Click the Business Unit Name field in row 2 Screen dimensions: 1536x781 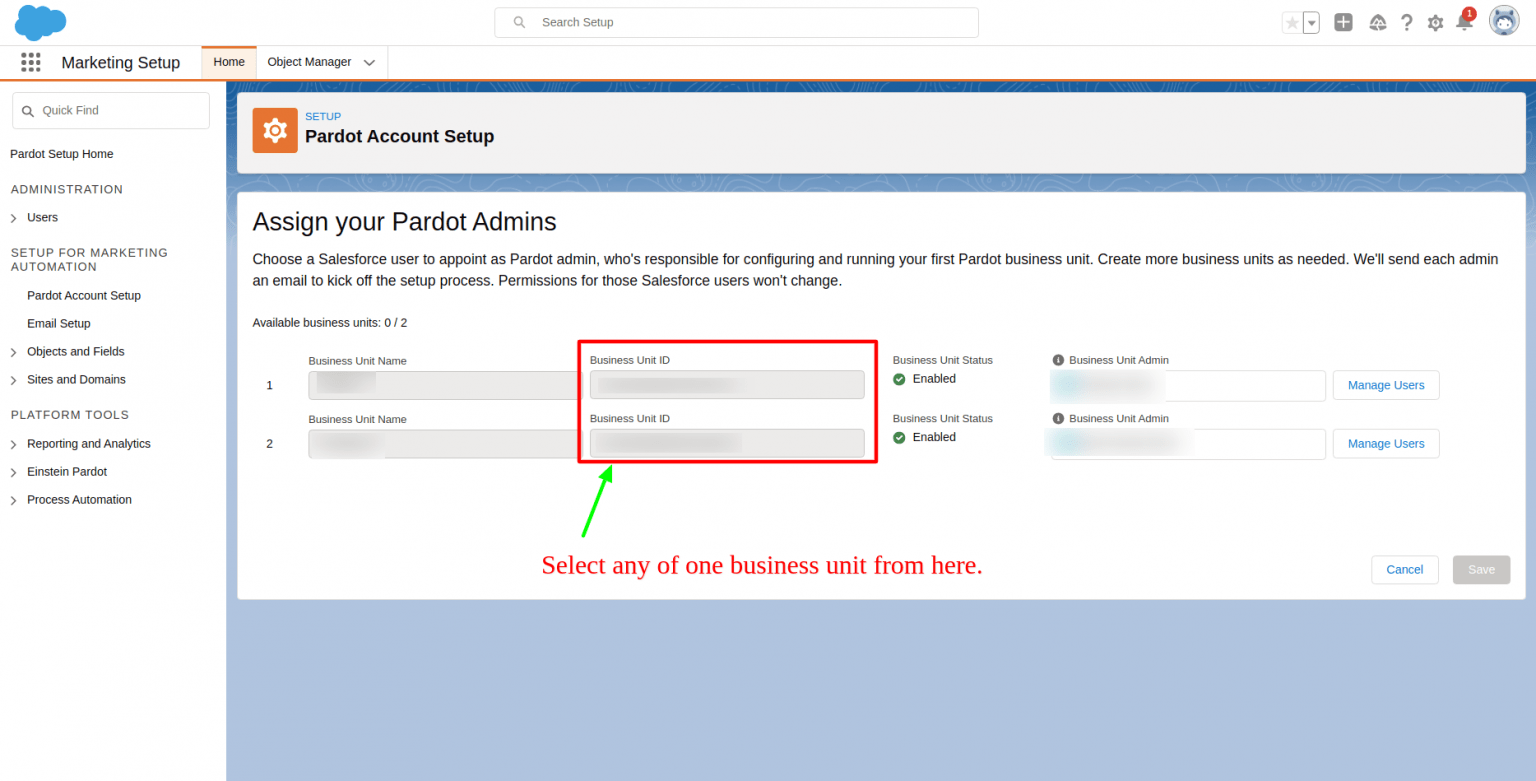click(x=444, y=444)
